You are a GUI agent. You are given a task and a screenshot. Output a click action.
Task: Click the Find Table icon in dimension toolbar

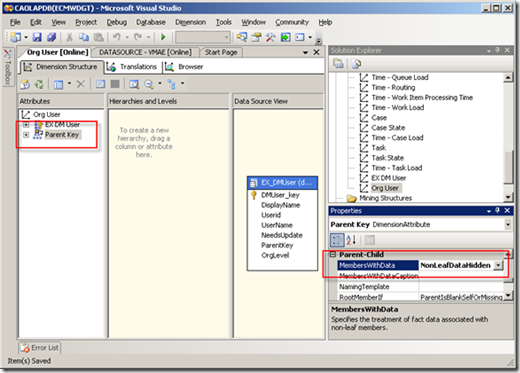coord(134,84)
